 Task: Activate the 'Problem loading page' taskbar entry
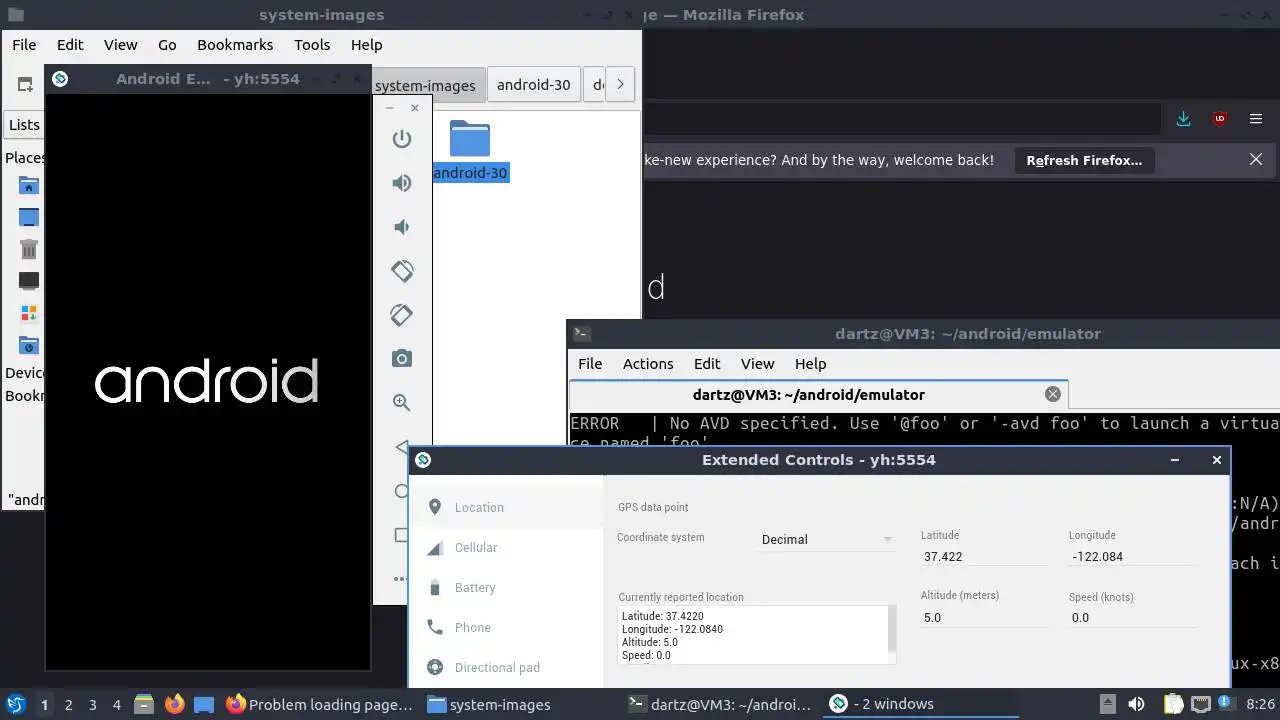click(x=319, y=704)
